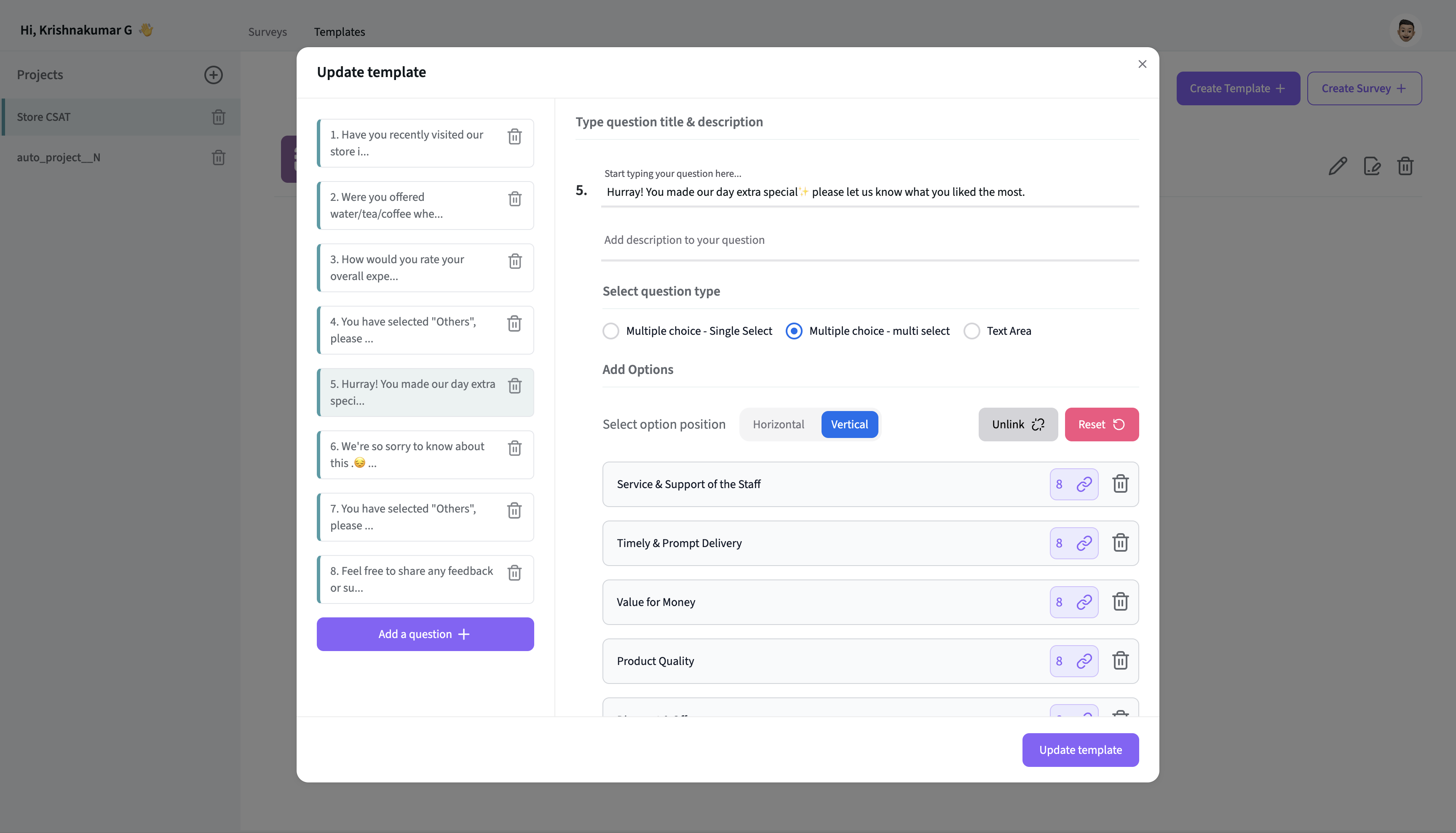1456x833 pixels.
Task: Close the Update template dialog
Action: [1142, 64]
